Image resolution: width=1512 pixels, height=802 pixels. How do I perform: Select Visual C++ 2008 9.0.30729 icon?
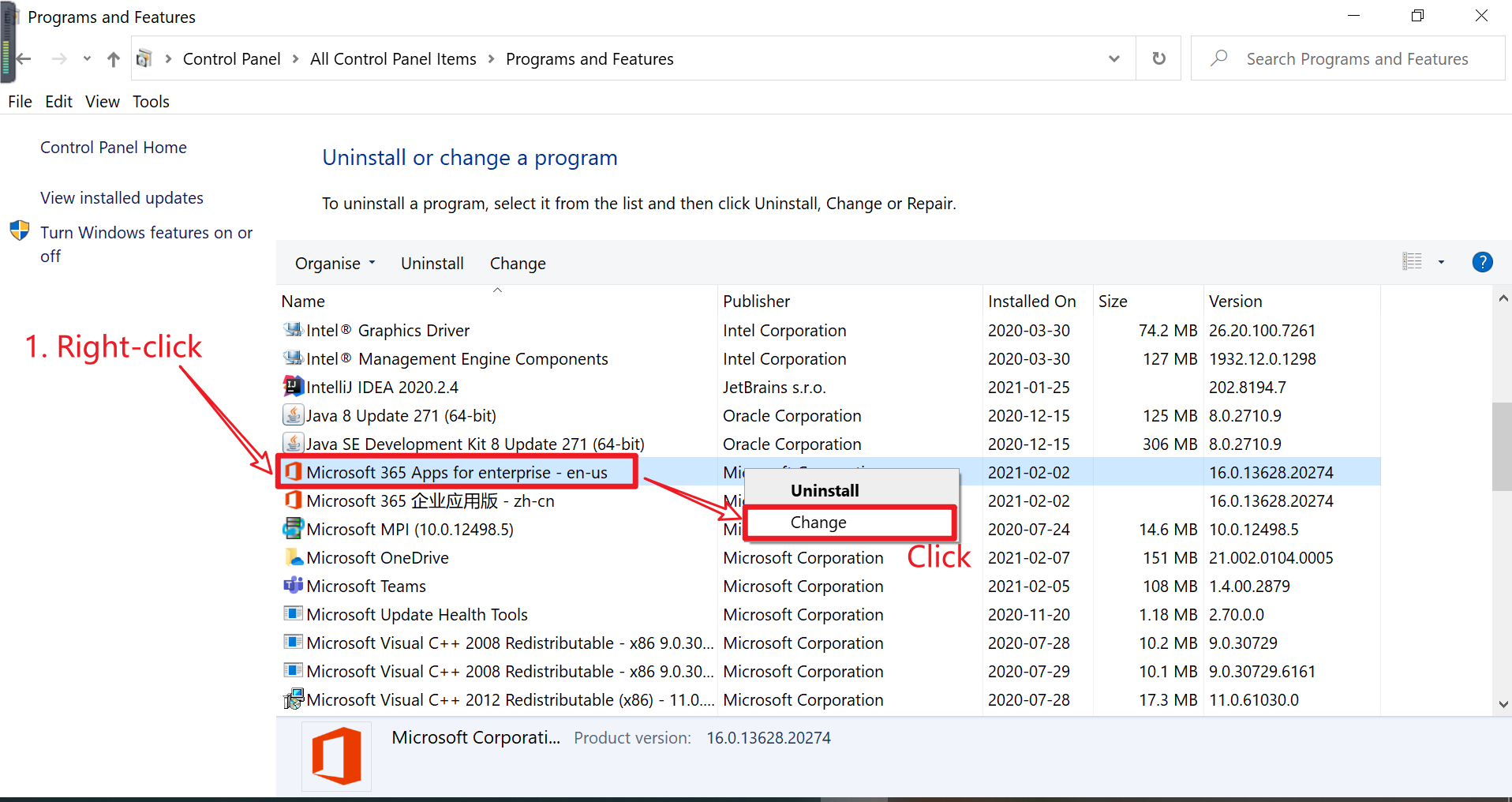pyautogui.click(x=293, y=642)
